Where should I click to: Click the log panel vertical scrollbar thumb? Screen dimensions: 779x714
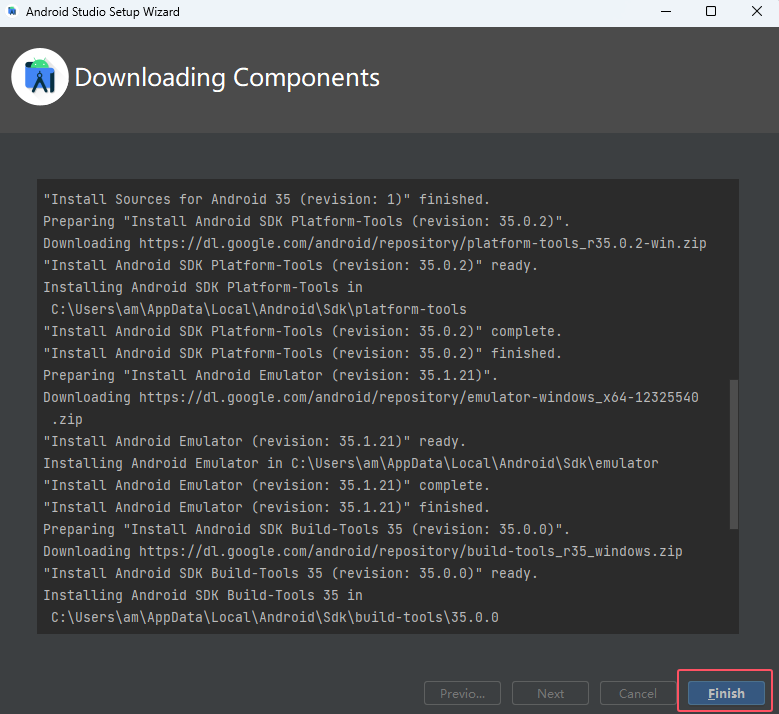coord(733,454)
